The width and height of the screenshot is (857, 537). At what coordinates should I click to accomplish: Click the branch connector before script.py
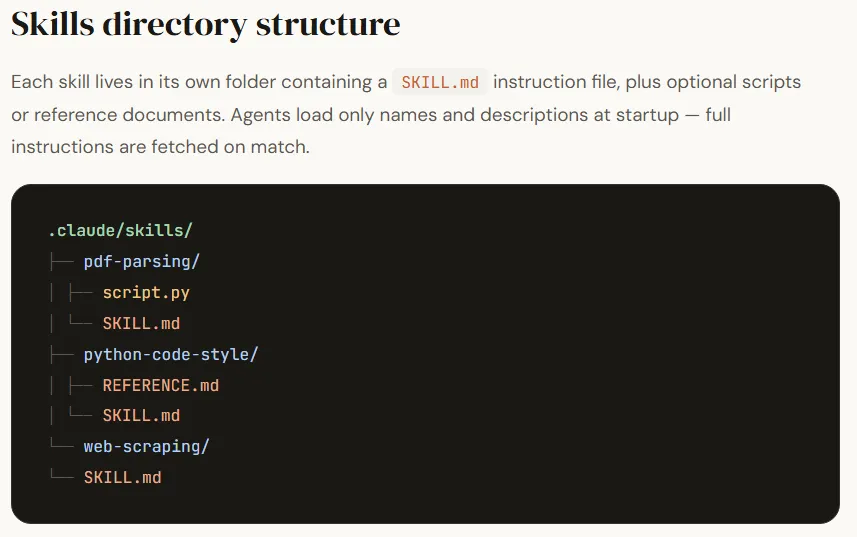[x=80, y=293]
